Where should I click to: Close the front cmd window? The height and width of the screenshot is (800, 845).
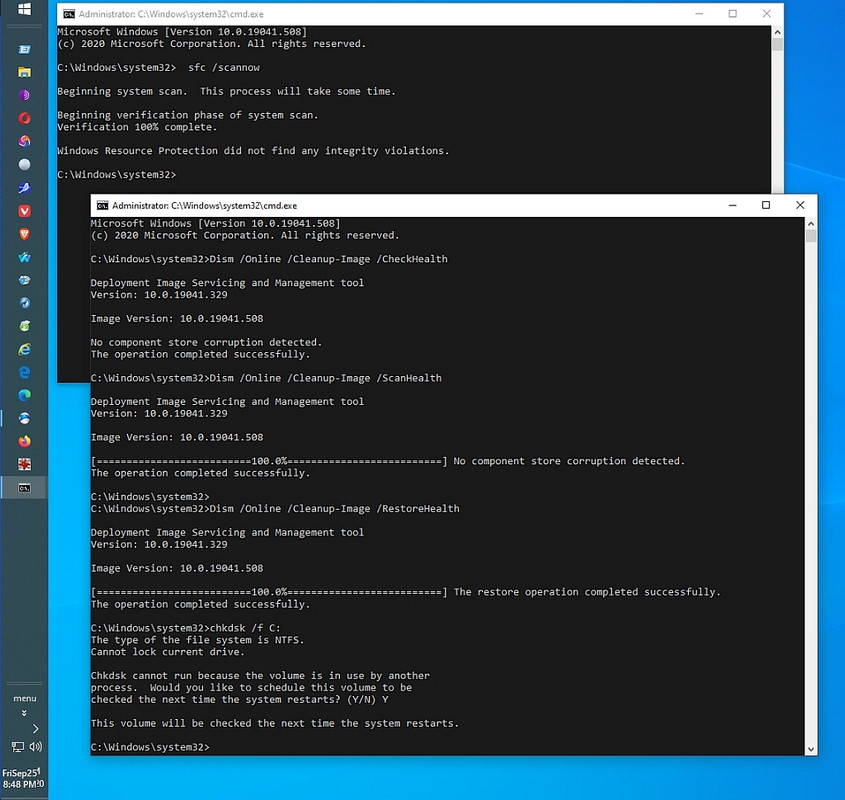(800, 205)
